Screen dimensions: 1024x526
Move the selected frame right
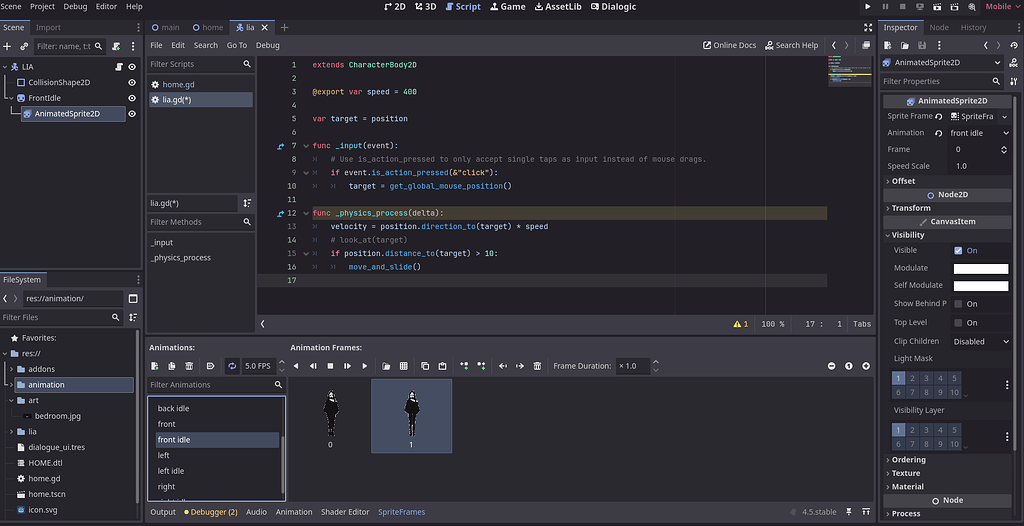[x=520, y=366]
